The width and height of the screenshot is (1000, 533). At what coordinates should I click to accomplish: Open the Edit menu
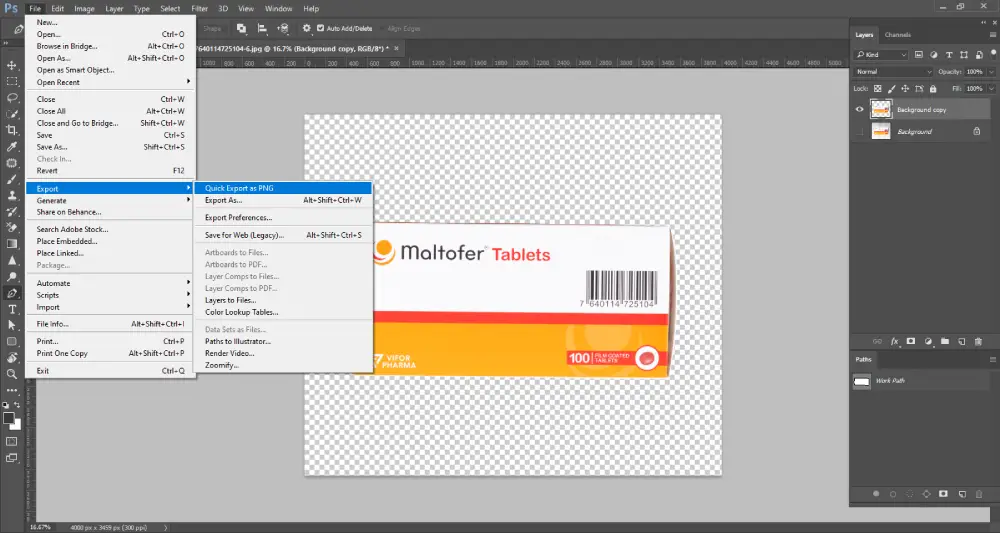click(57, 9)
